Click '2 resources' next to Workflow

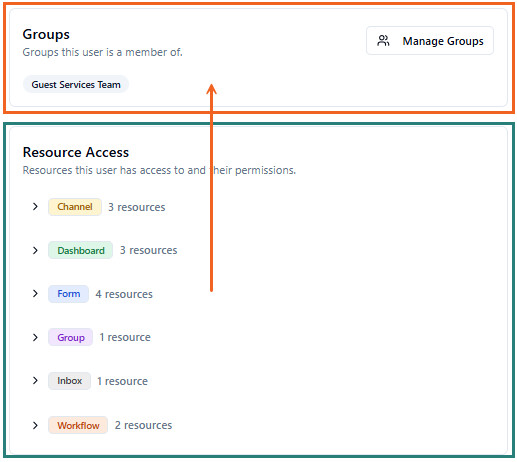coord(143,425)
